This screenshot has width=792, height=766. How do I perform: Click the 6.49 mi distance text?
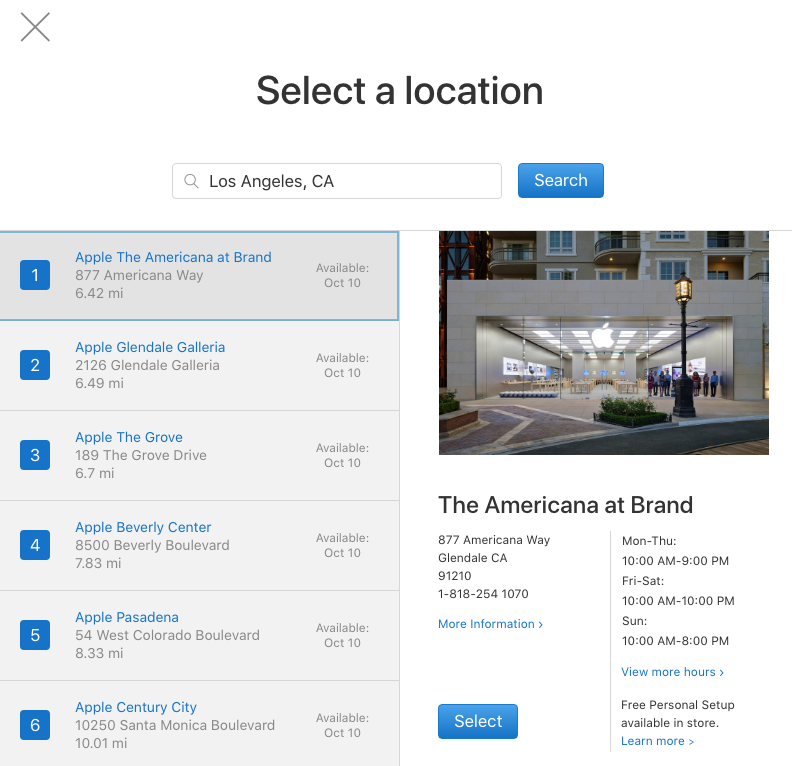(x=99, y=383)
